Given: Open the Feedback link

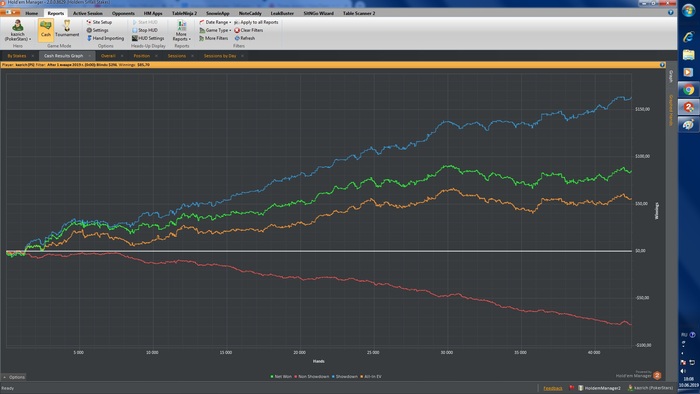Looking at the screenshot, I should point(553,388).
